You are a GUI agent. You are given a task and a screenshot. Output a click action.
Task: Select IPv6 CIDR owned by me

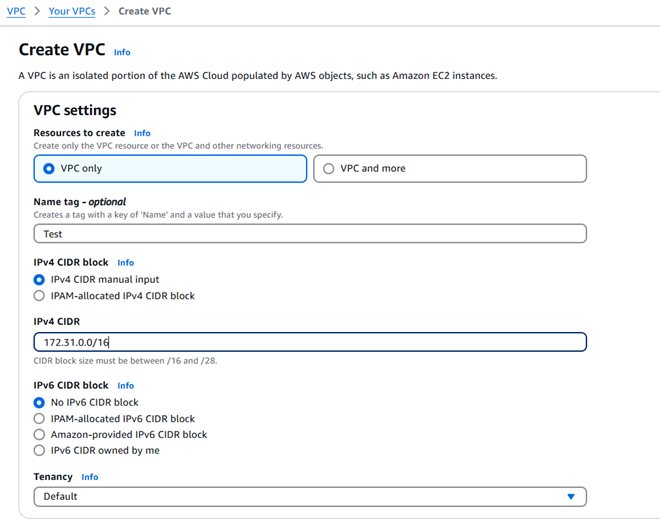40,451
